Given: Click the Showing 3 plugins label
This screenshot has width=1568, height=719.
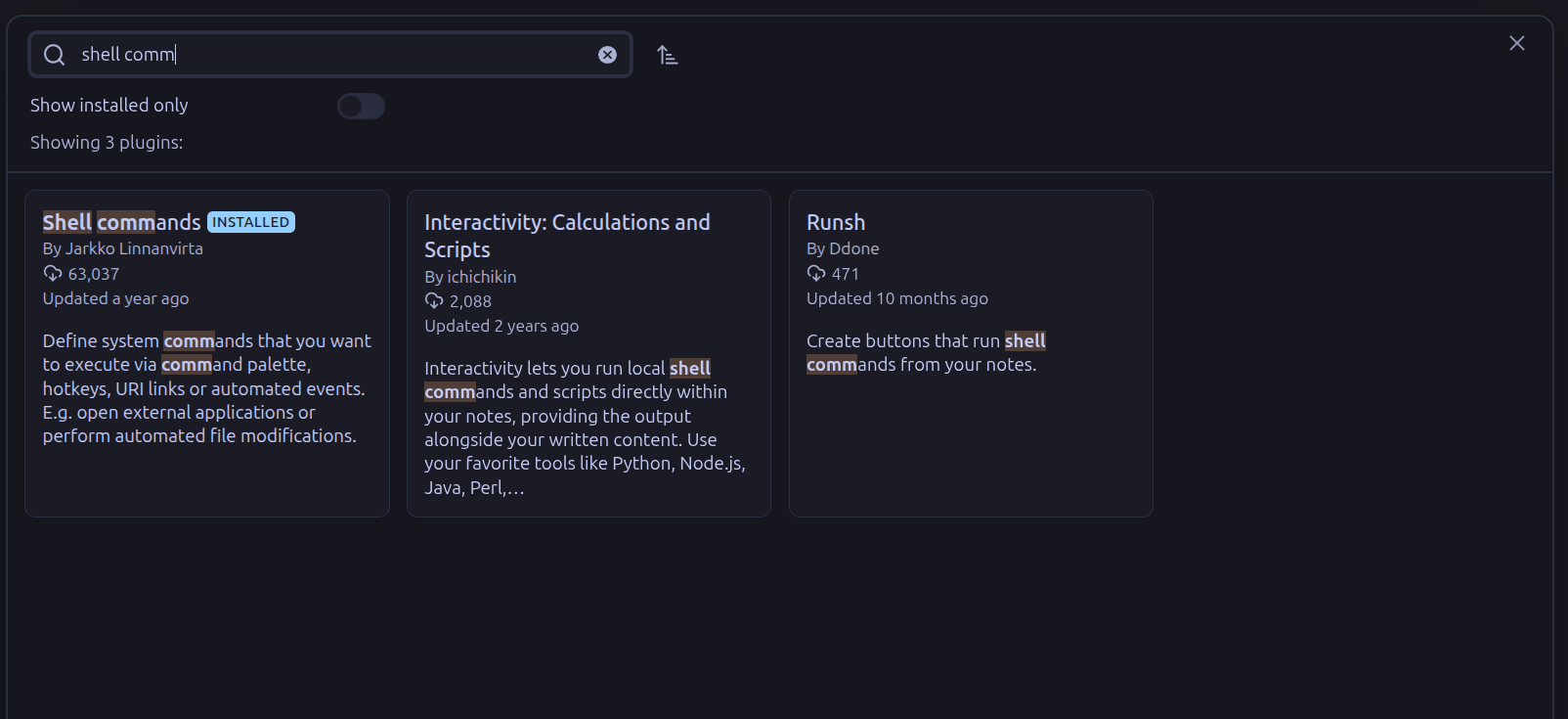Looking at the screenshot, I should pyautogui.click(x=107, y=142).
